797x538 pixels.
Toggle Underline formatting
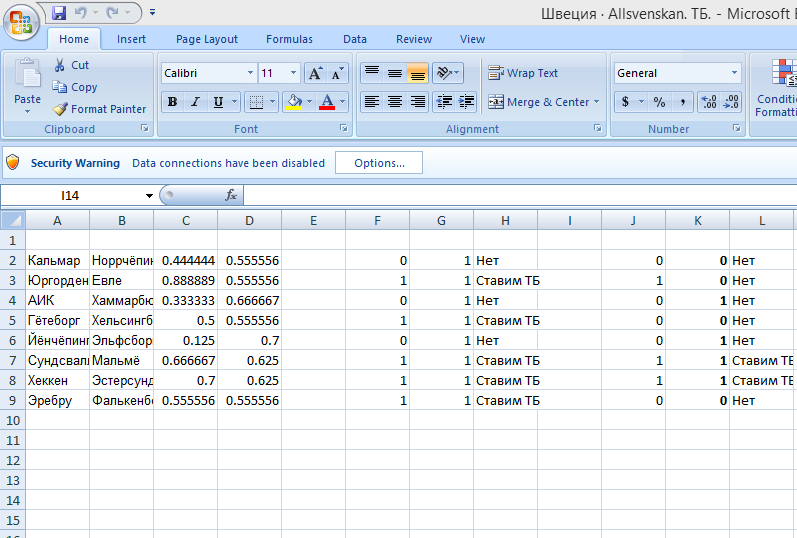(x=219, y=102)
